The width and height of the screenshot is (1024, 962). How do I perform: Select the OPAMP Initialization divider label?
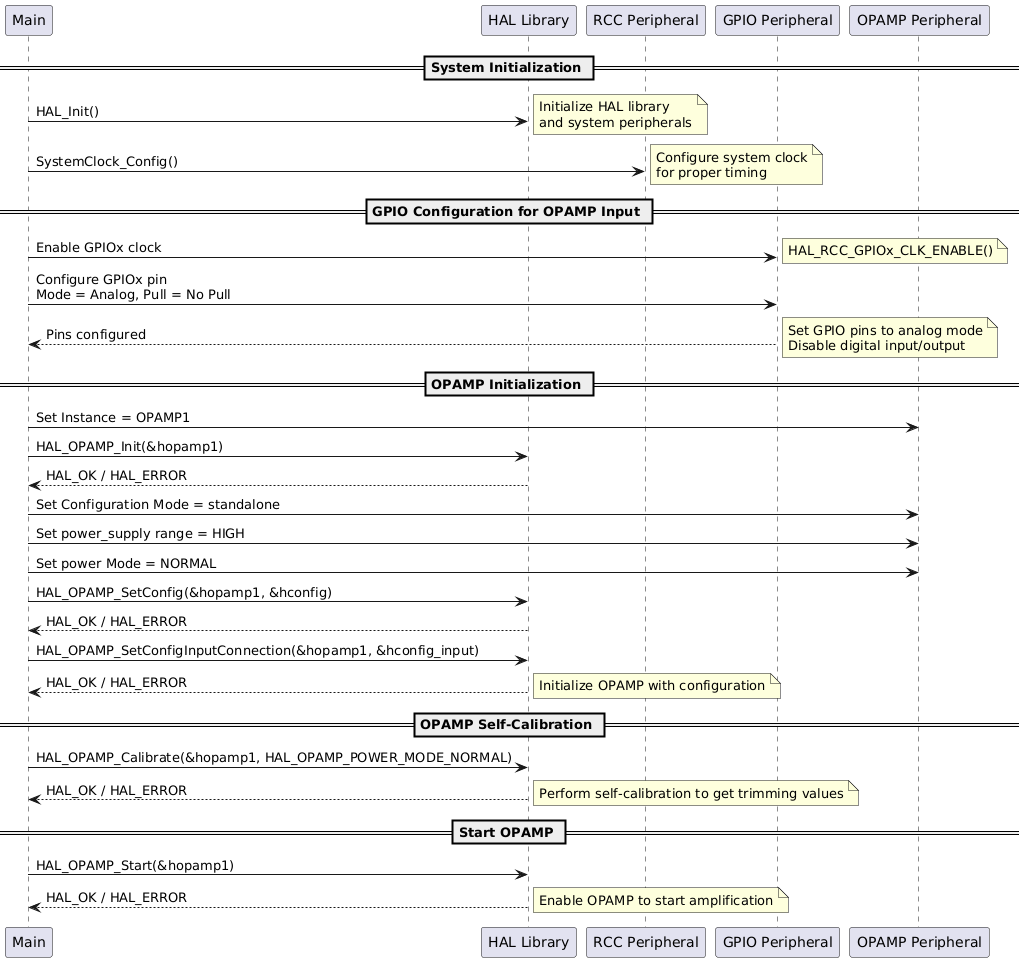pyautogui.click(x=509, y=384)
